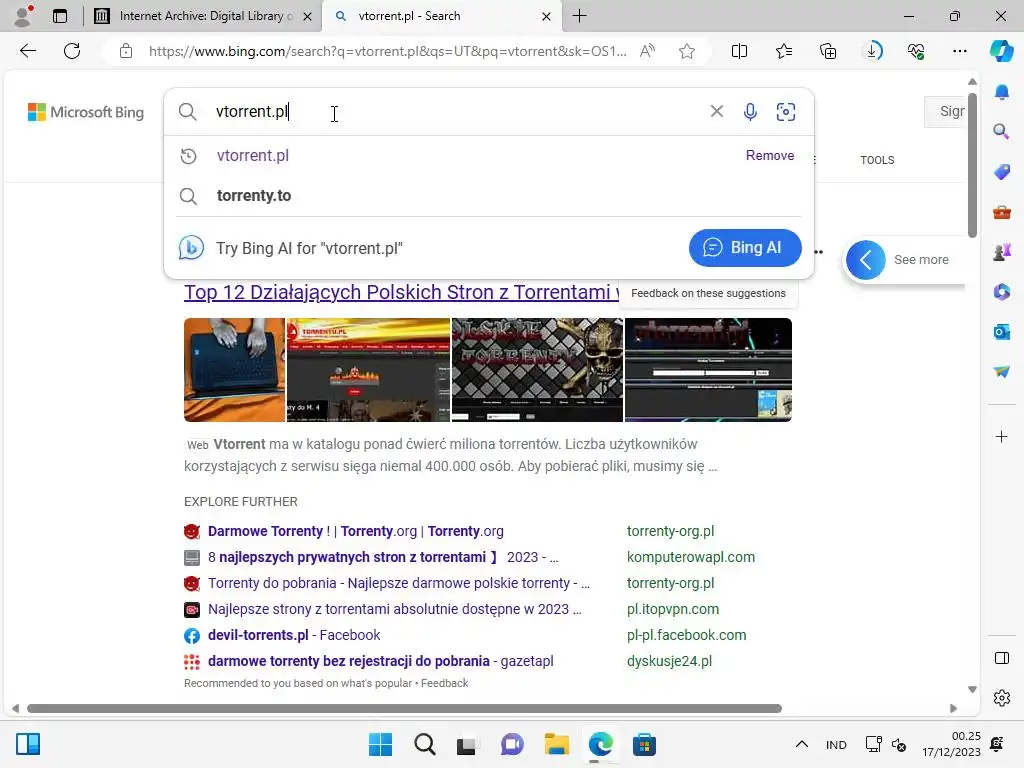
Task: Click the address bar URL
Action: pyautogui.click(x=387, y=51)
